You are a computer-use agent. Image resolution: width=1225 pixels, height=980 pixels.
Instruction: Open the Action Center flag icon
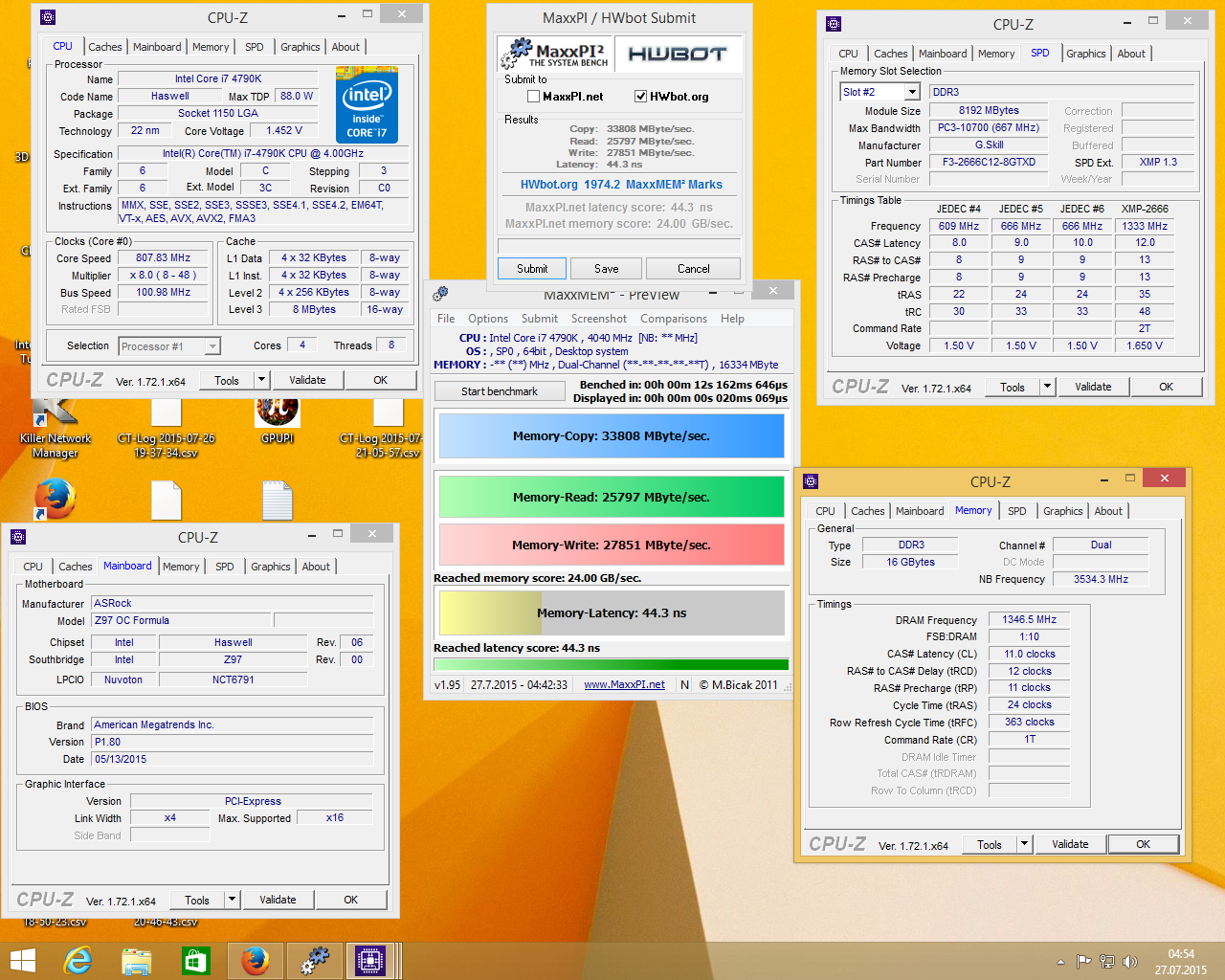coord(1084,961)
